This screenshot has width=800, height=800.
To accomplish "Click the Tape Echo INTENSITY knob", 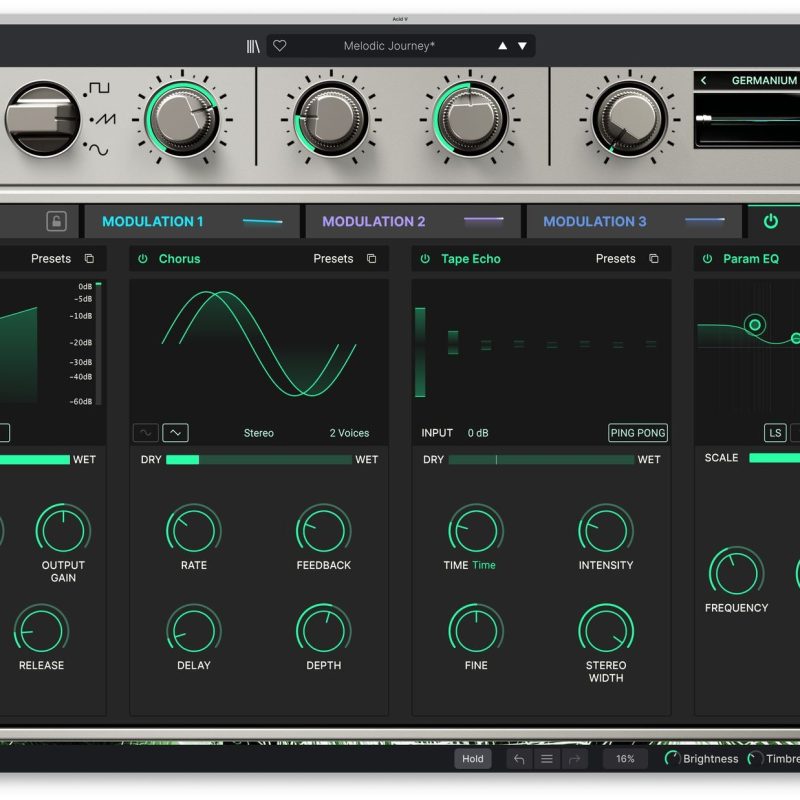I will coord(606,531).
